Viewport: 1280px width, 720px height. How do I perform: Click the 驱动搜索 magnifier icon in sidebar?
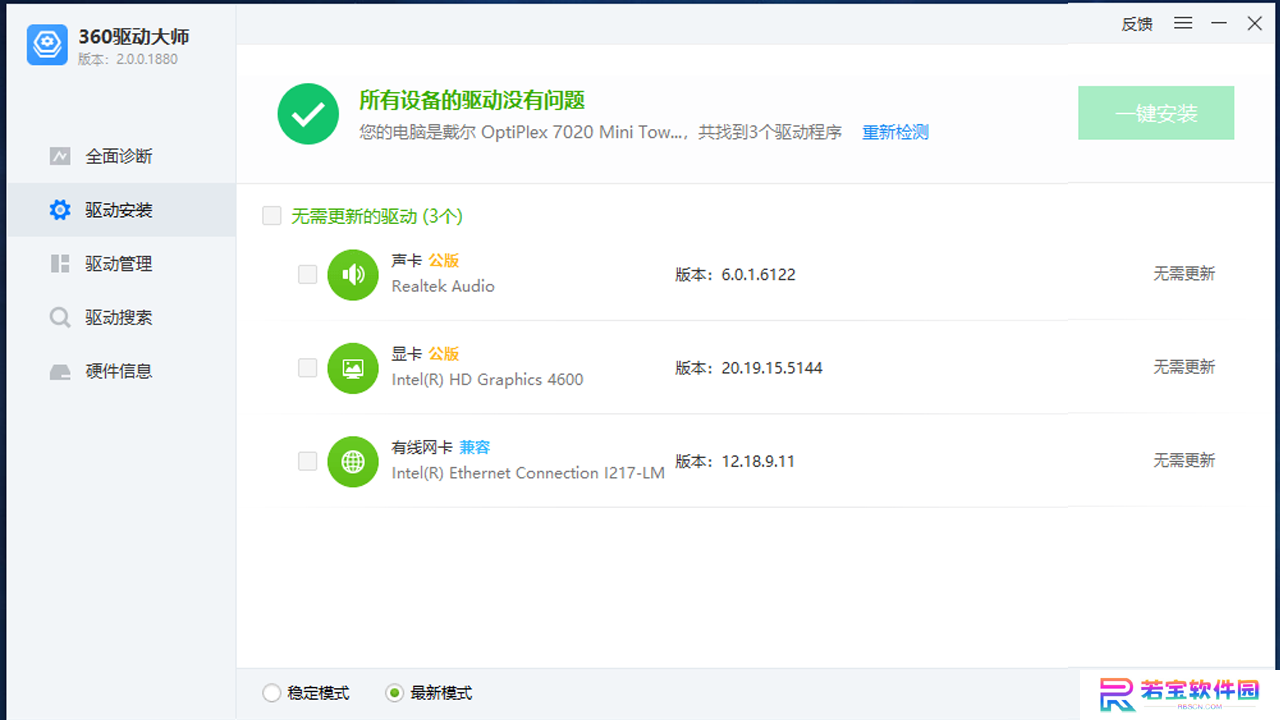(x=60, y=318)
